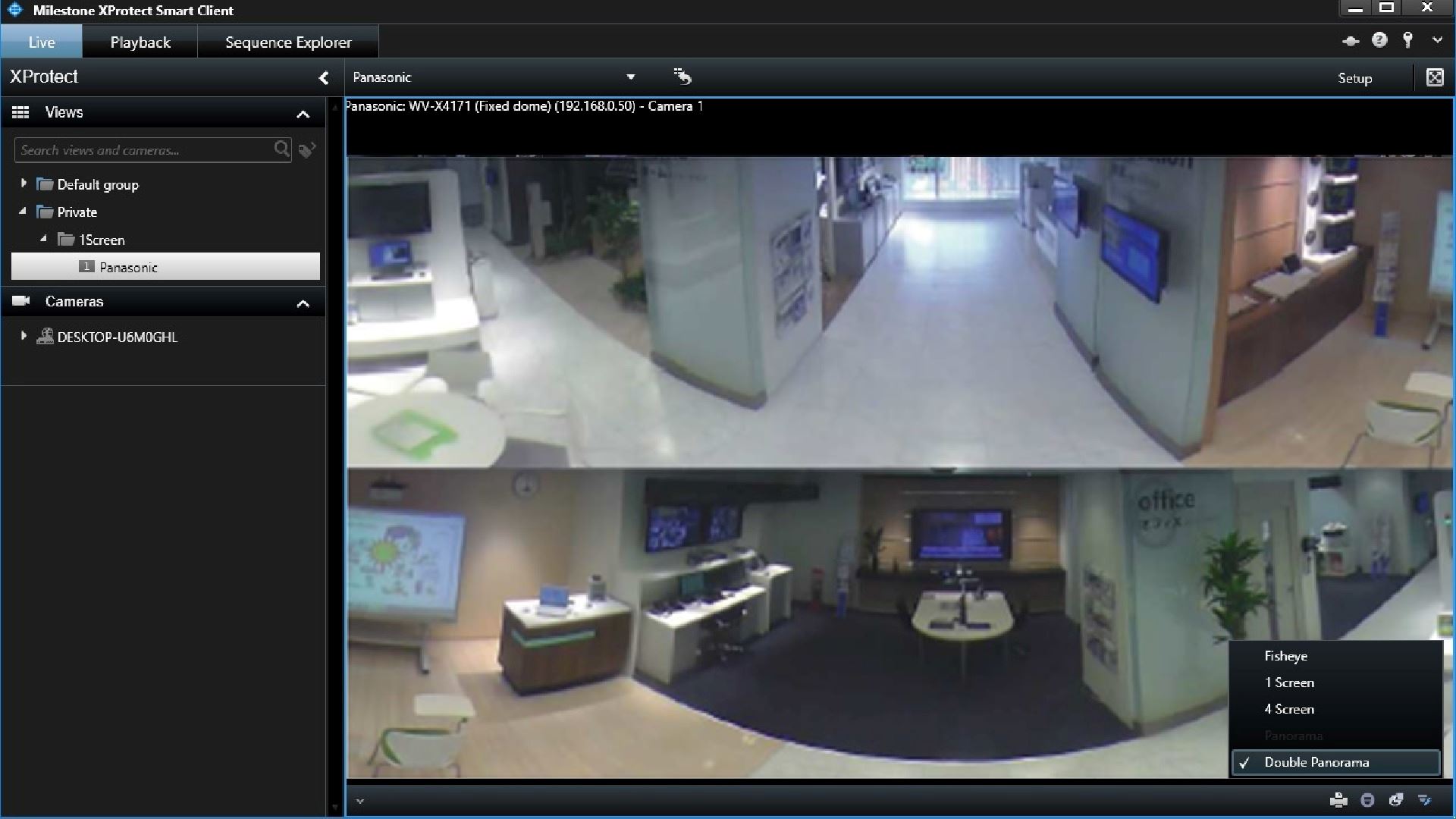
Task: Click the camera wrench settings icon
Action: pyautogui.click(x=1425, y=800)
